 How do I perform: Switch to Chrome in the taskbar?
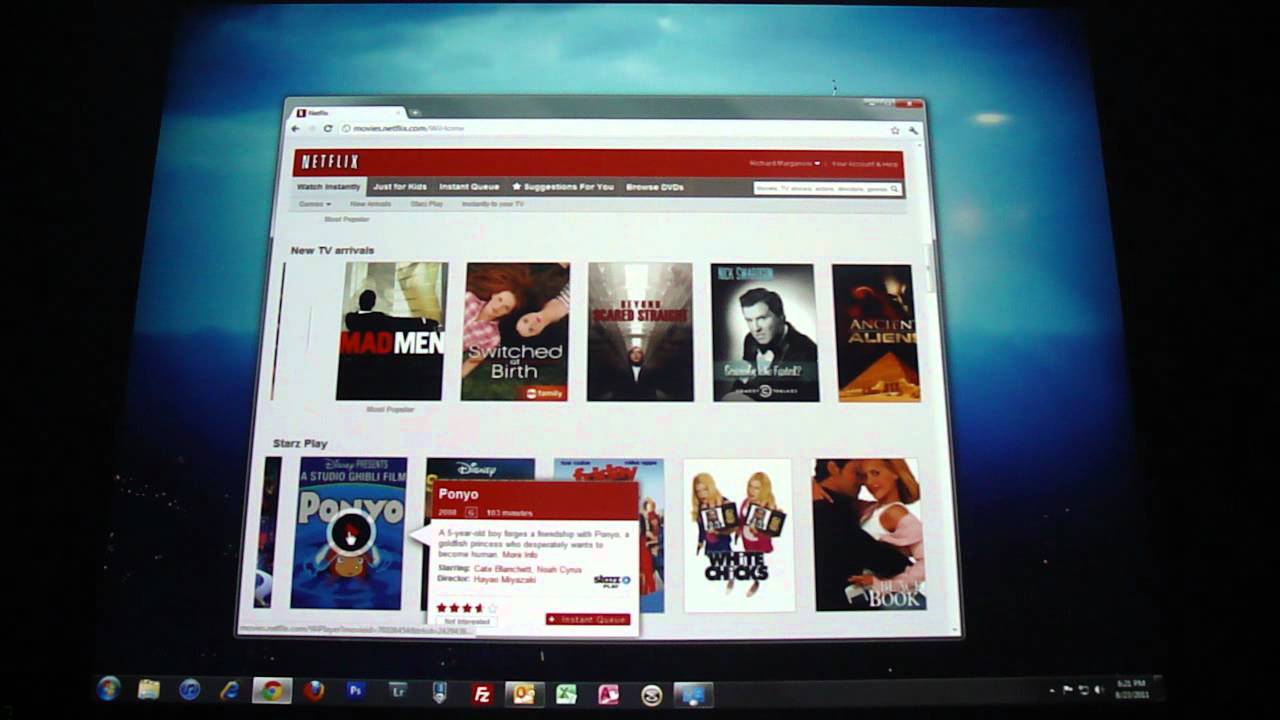tap(271, 691)
